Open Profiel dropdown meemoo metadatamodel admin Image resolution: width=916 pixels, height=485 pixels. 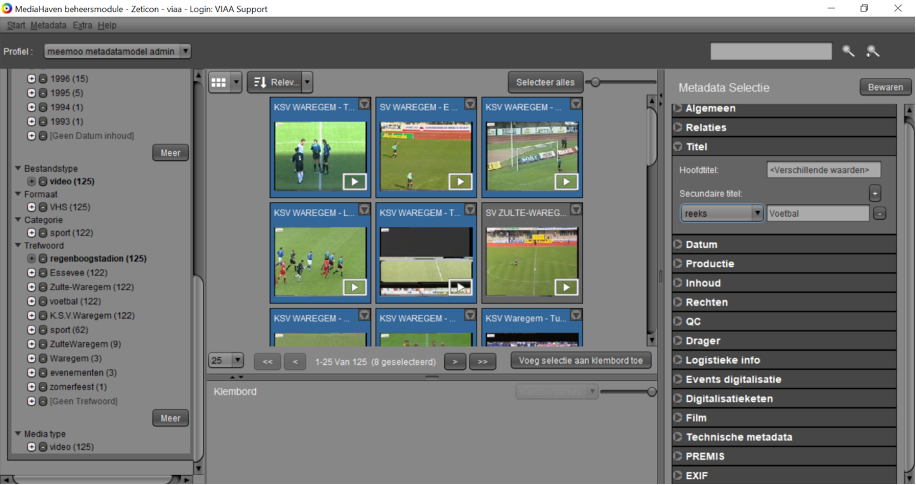tap(117, 51)
